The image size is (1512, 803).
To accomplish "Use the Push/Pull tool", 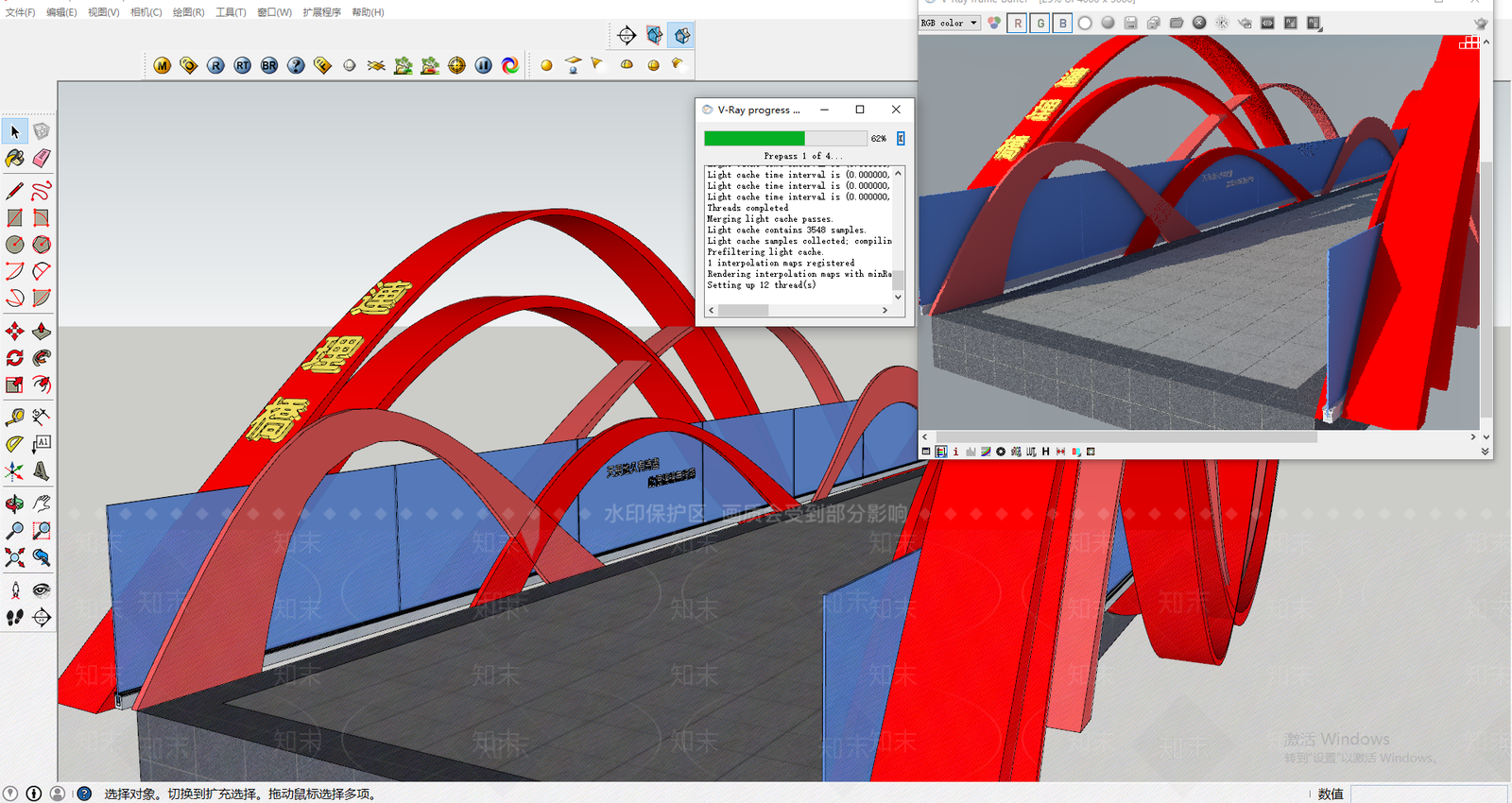I will 42,331.
